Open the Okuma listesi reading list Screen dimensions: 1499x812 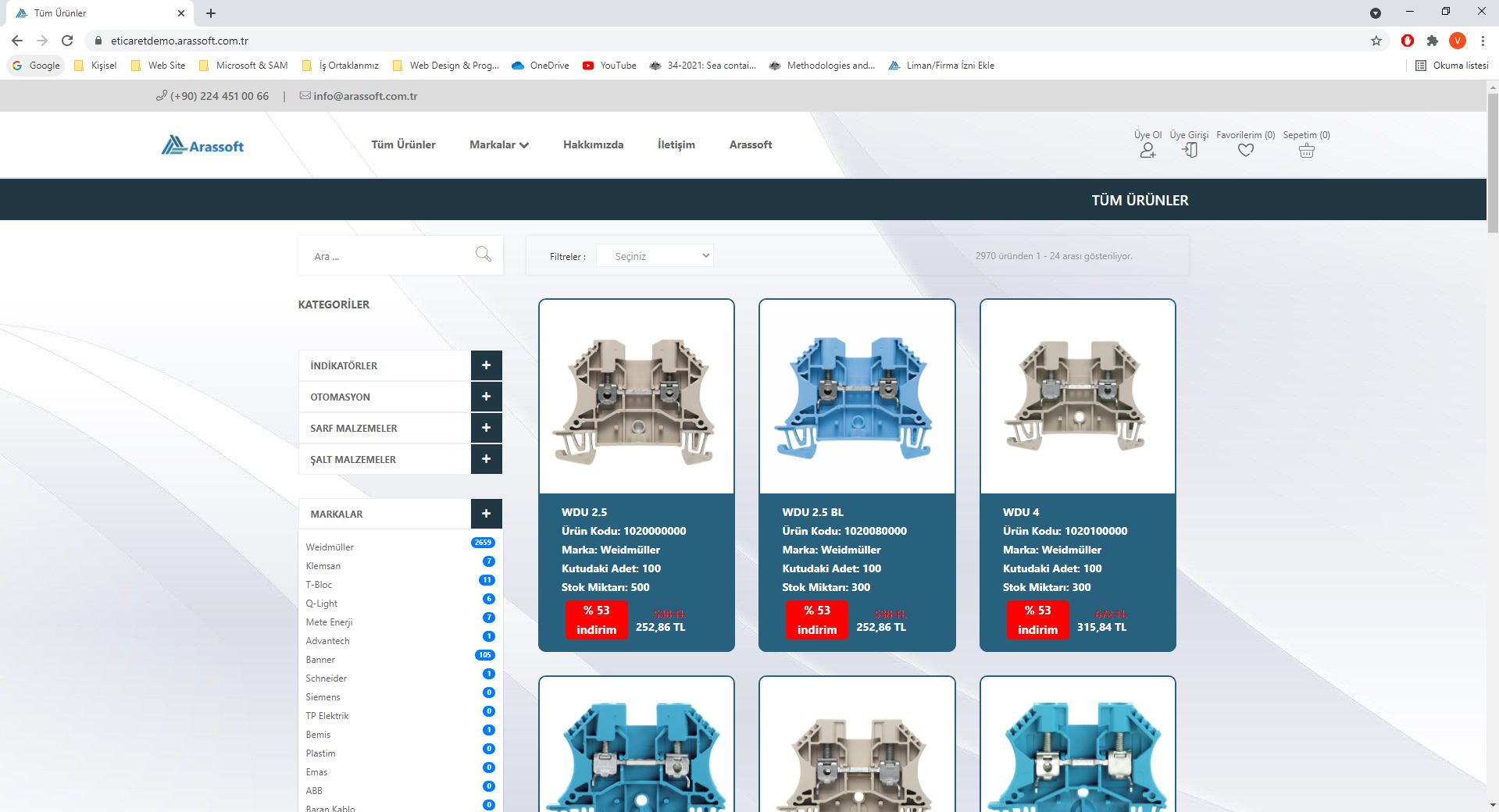tap(1452, 66)
